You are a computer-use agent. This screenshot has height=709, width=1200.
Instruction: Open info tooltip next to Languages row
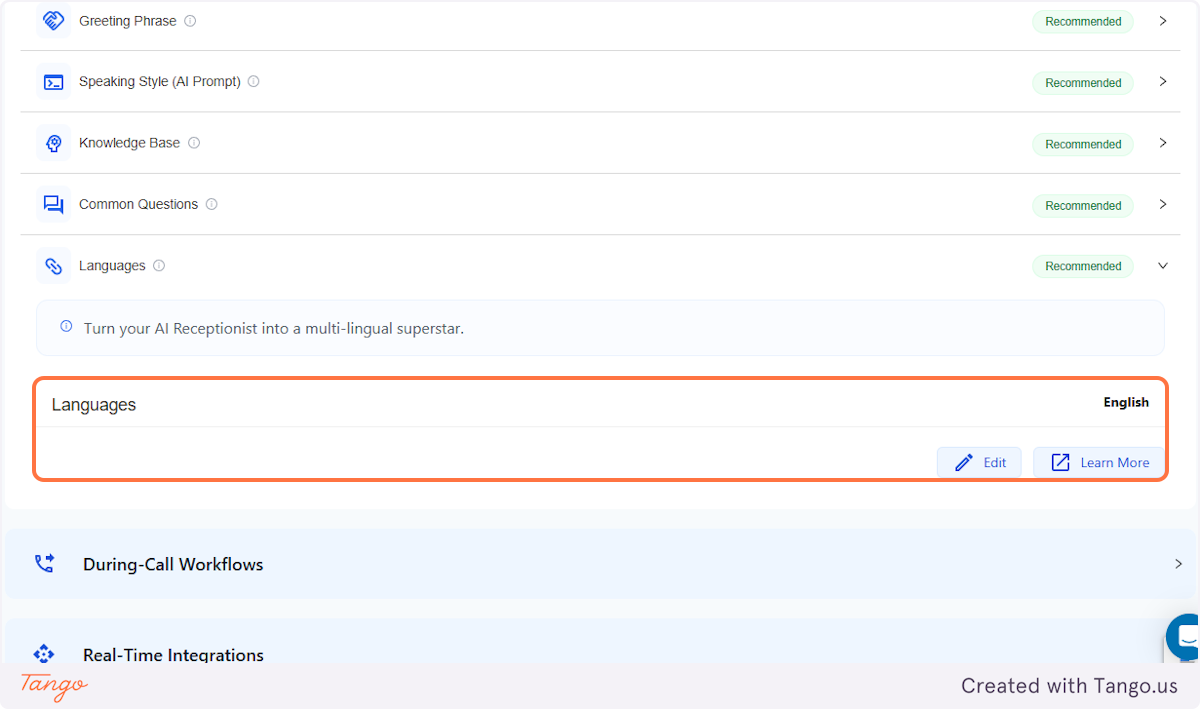(159, 266)
